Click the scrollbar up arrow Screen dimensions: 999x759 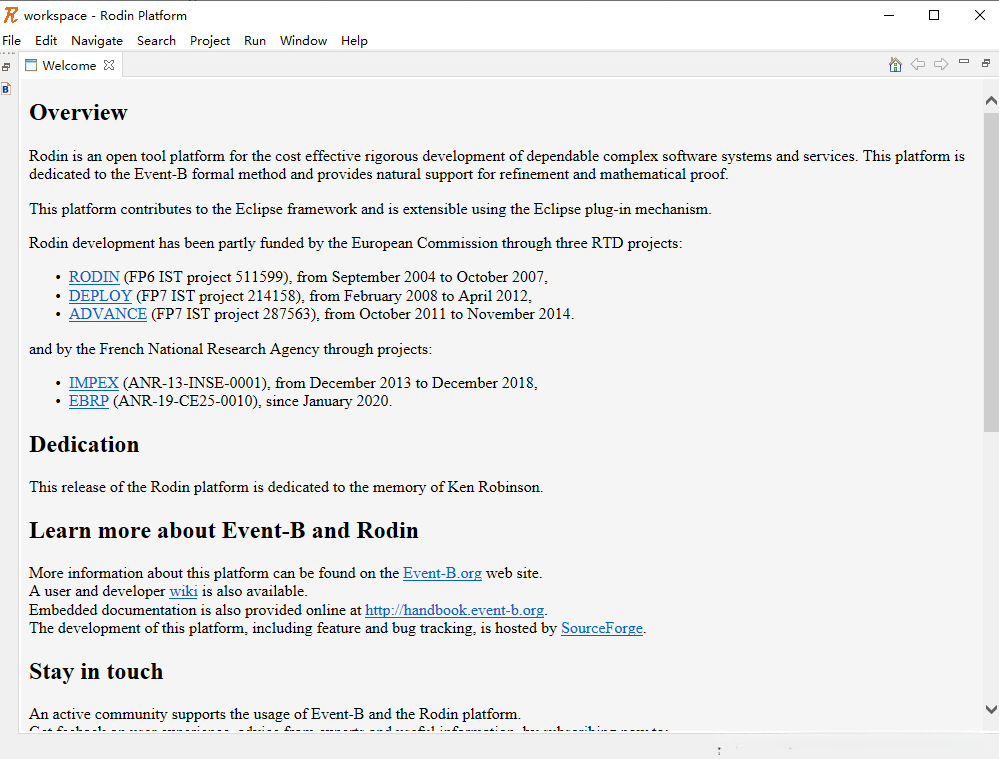point(991,101)
